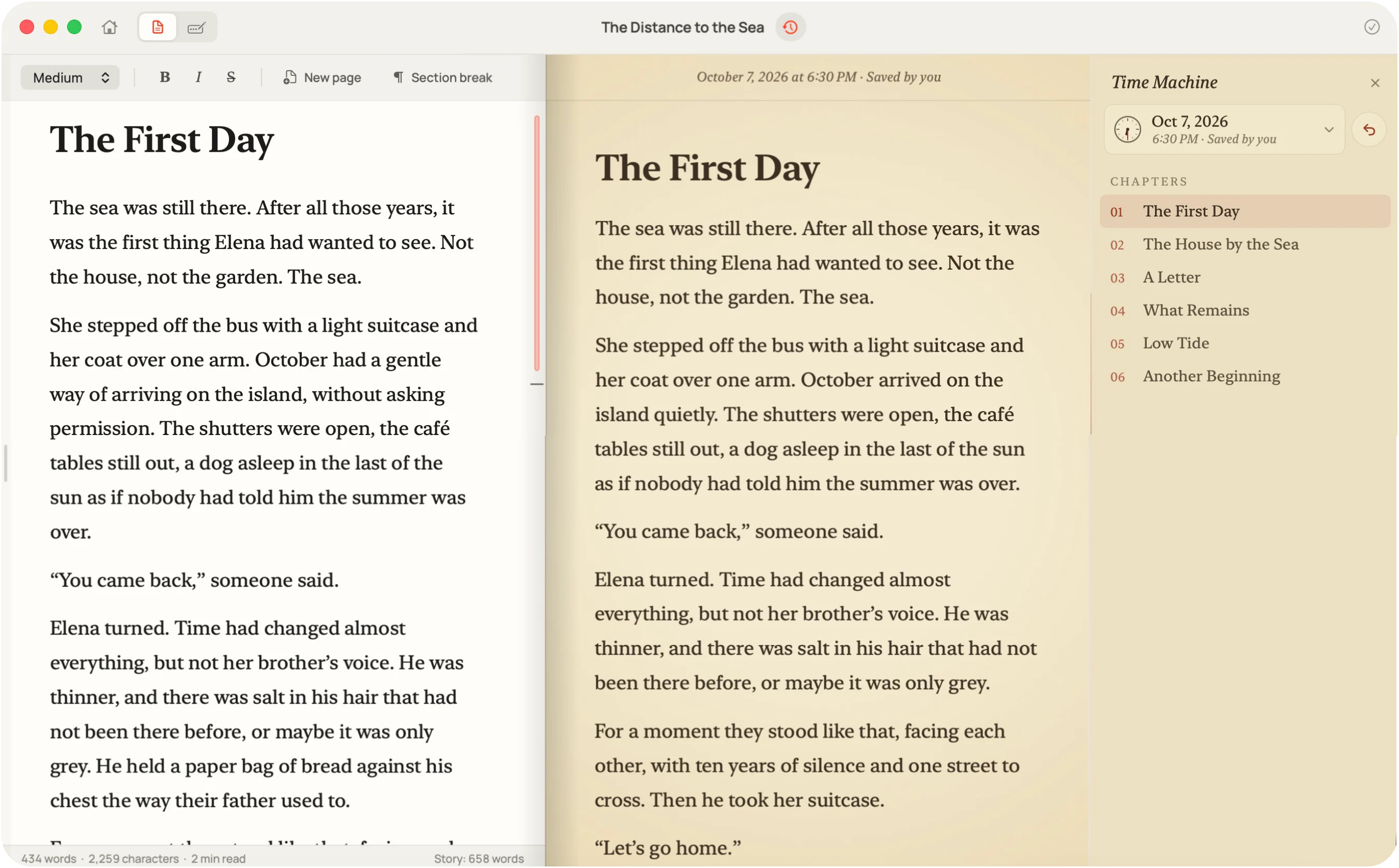1399x868 pixels.
Task: Click the home icon in the title bar
Action: click(x=109, y=27)
